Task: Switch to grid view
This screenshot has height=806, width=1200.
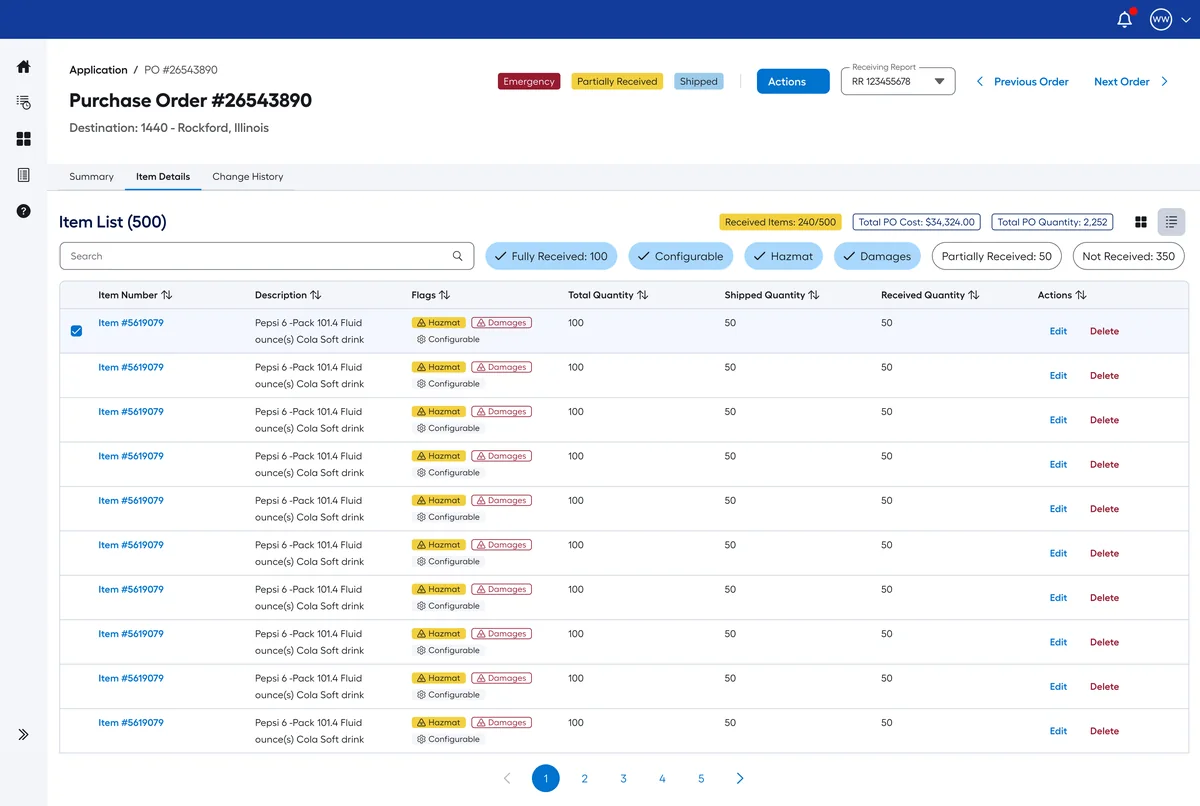Action: [1142, 222]
